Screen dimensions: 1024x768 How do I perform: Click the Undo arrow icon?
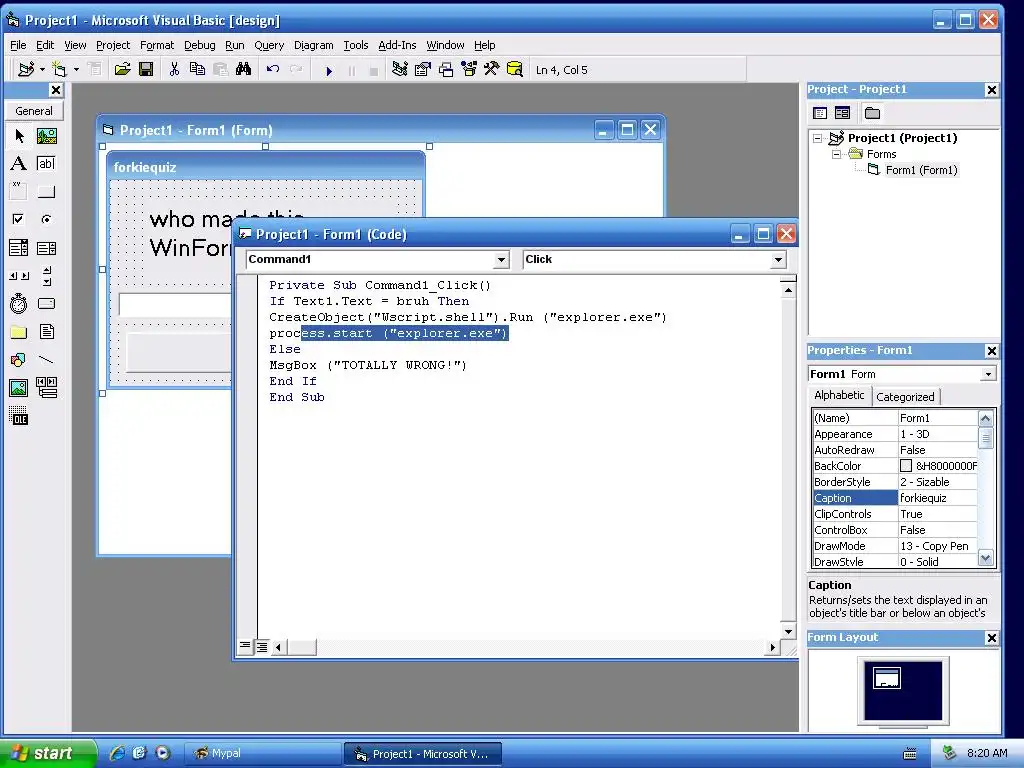point(273,69)
